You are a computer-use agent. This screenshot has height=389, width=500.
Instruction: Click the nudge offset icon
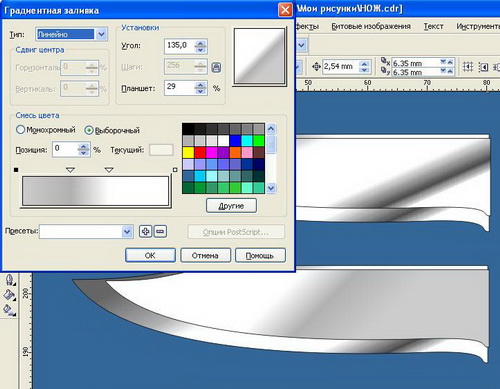click(316, 67)
